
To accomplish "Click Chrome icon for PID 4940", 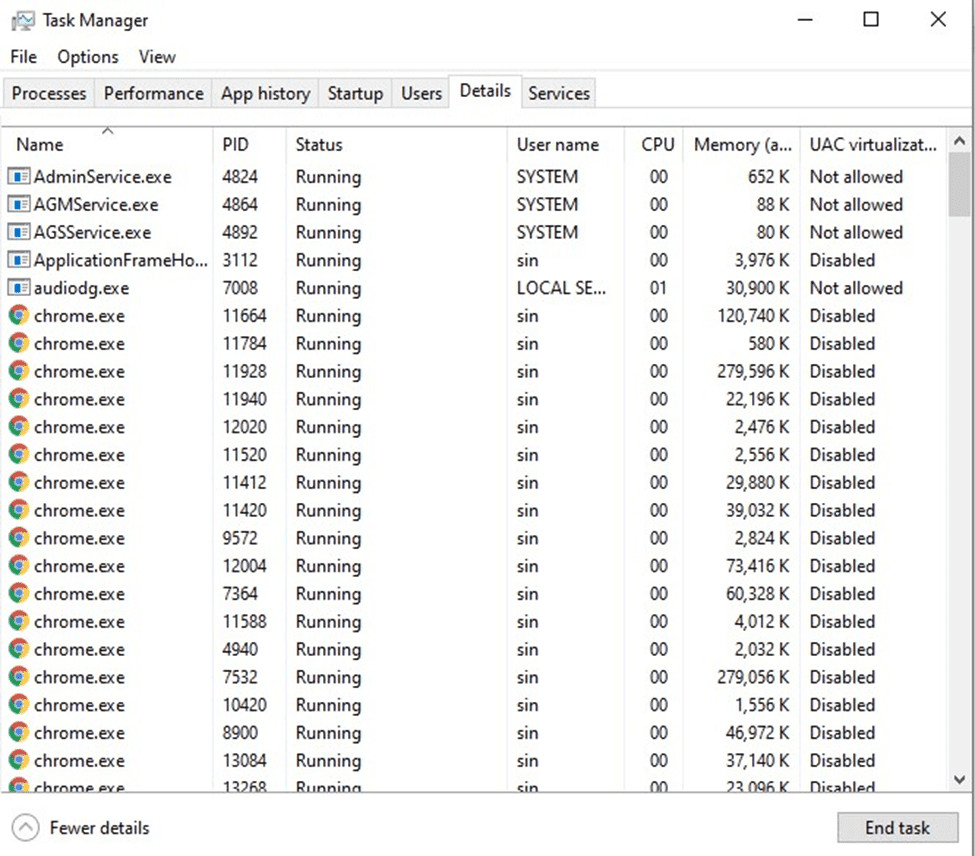I will click(19, 649).
